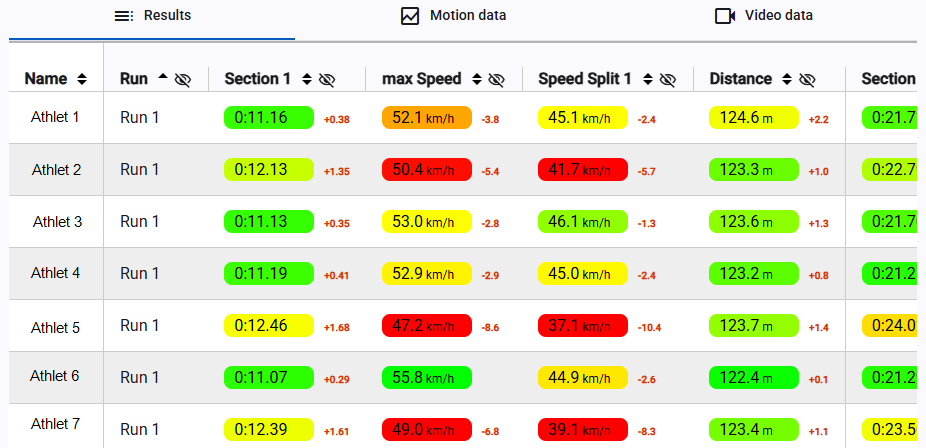This screenshot has width=926, height=448.
Task: Sort by max Speed arrows
Action: [477, 79]
